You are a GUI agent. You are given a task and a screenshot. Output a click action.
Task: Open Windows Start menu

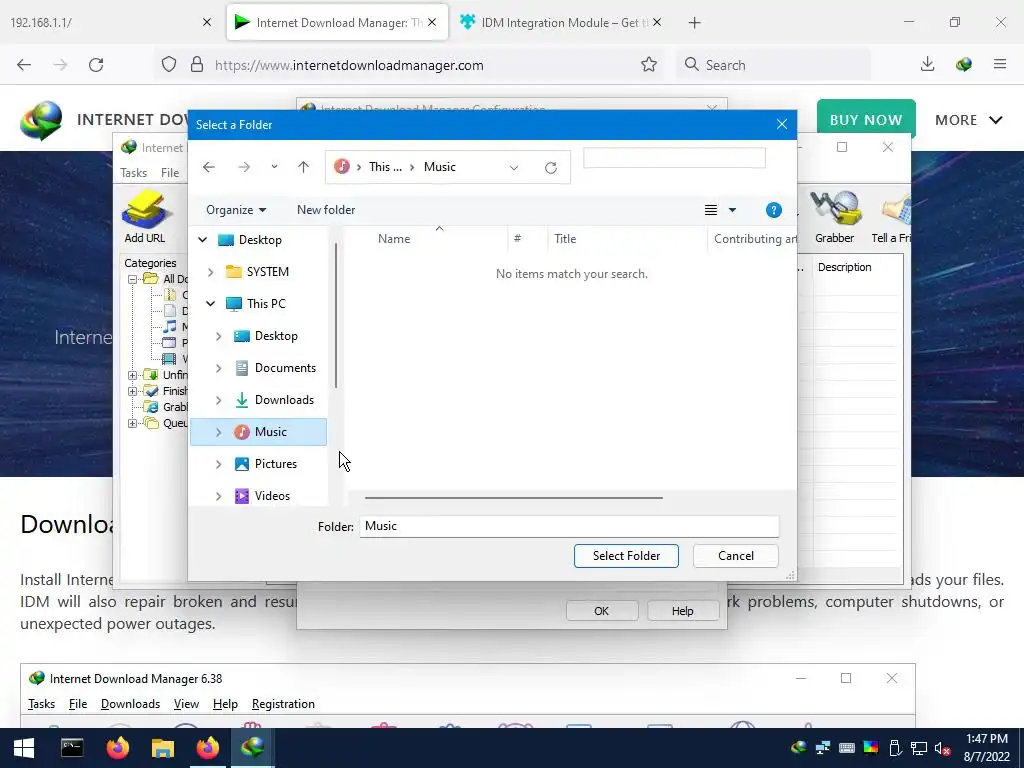pyautogui.click(x=24, y=748)
